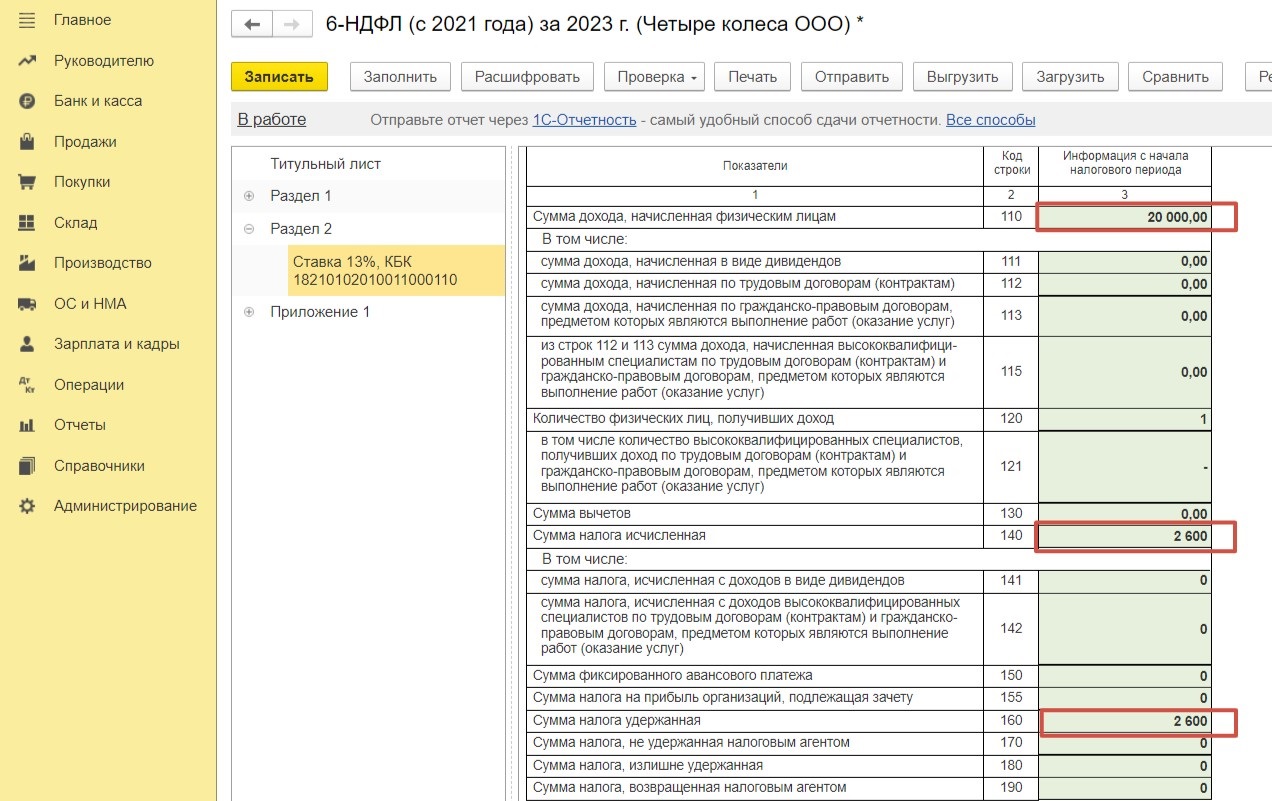Viewport: 1272px width, 801px height.
Task: Open the В работе status link
Action: [272, 120]
